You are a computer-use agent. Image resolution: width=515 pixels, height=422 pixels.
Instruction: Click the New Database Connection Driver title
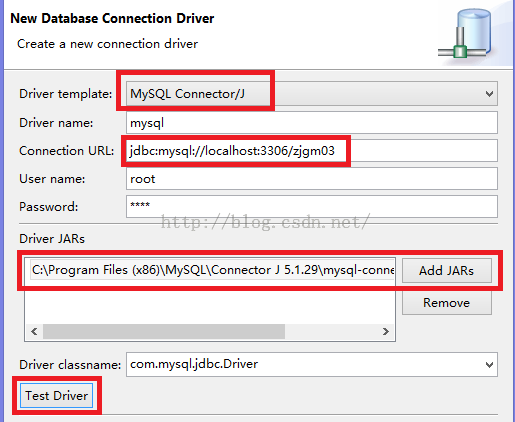pyautogui.click(x=112, y=18)
